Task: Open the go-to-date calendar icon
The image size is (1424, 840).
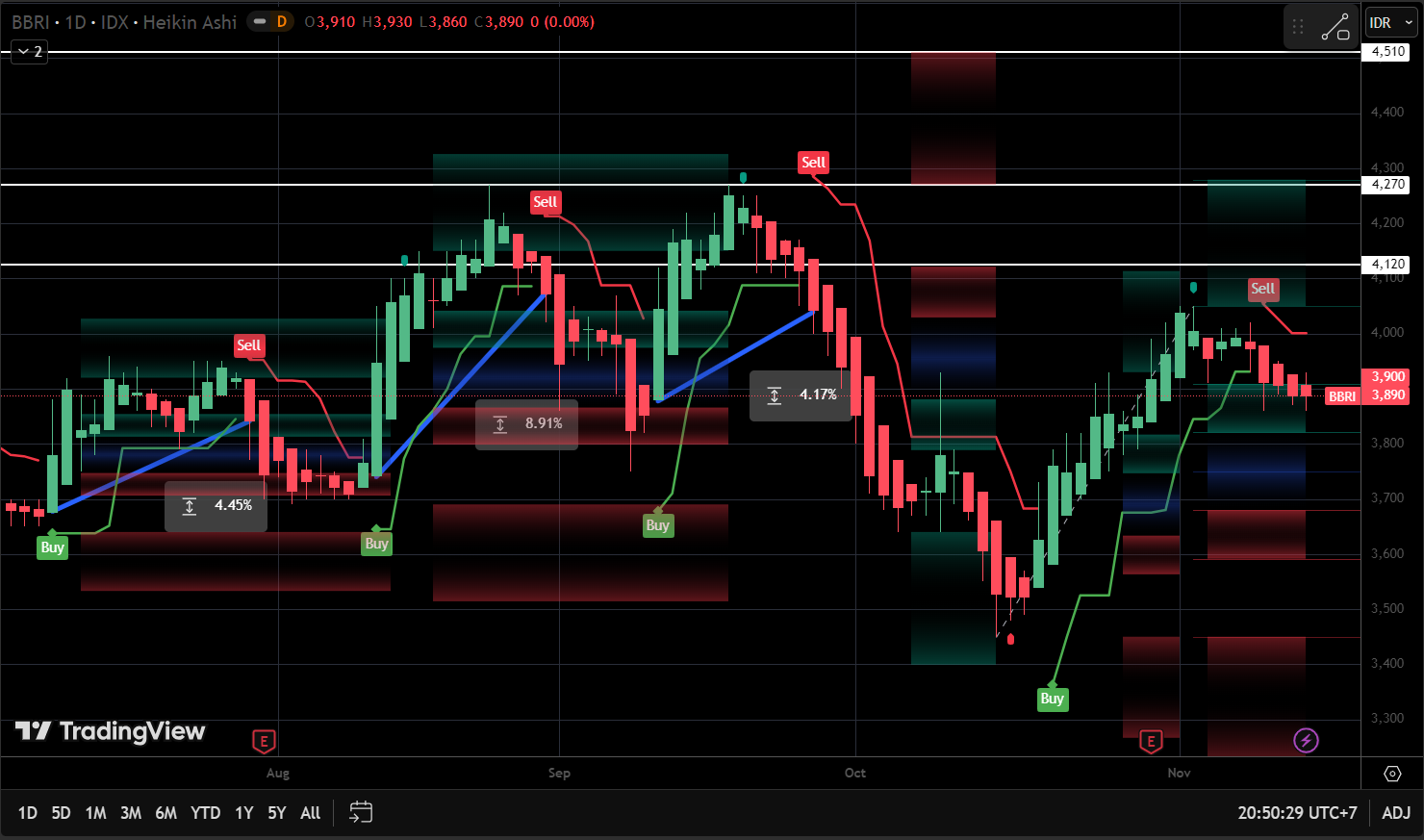Action: 360,813
